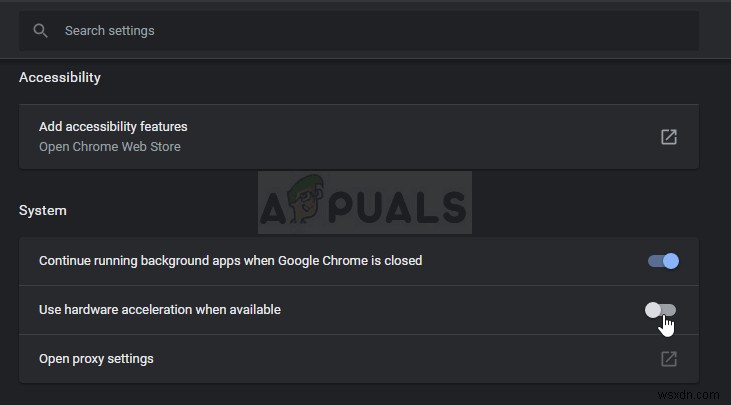
Task: Click the Open Chrome Web Store subtext
Action: 109,147
